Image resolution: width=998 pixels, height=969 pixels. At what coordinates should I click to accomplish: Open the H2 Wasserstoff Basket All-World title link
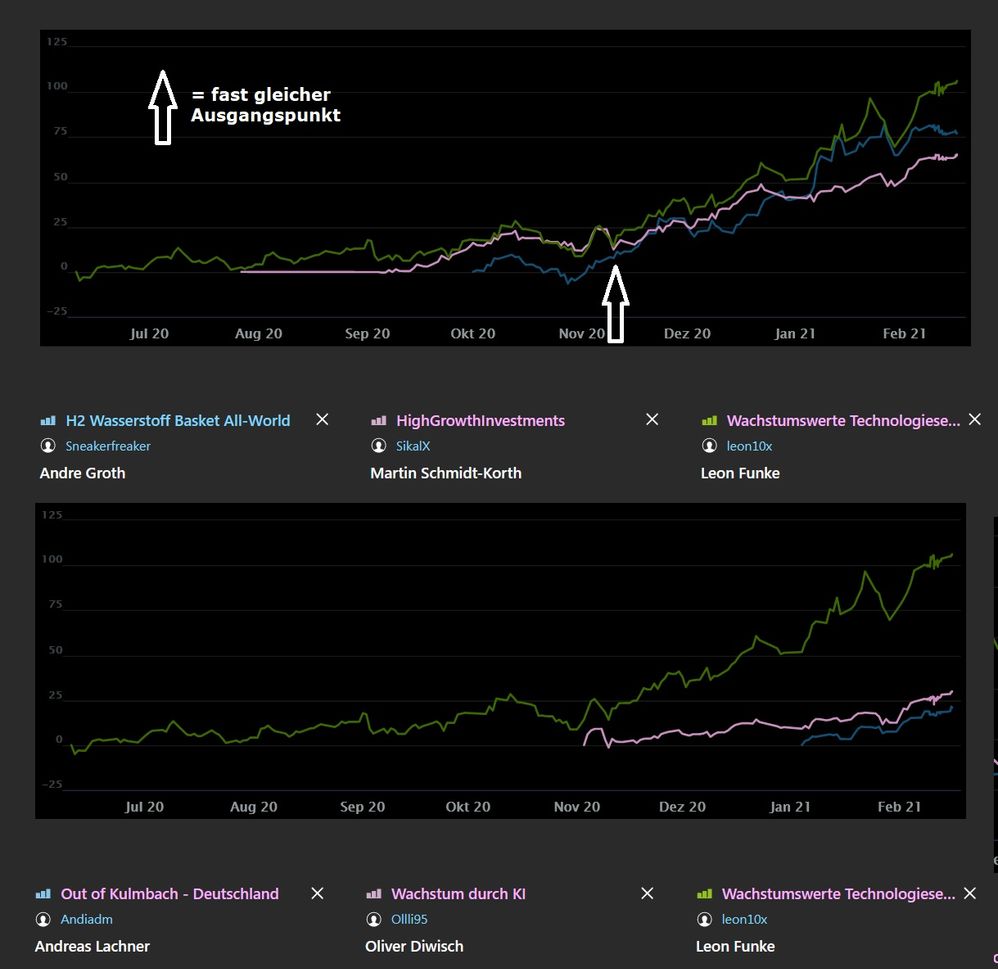[178, 421]
